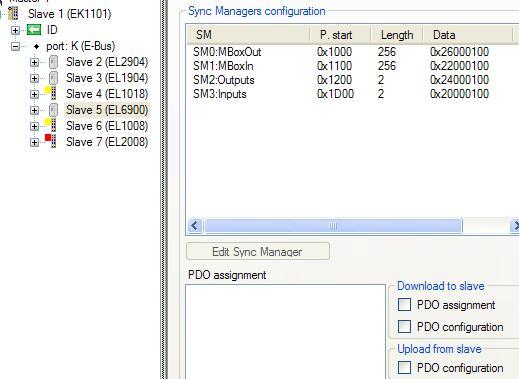
Task: Click the 0x1000 start address cell
Action: coord(334,52)
